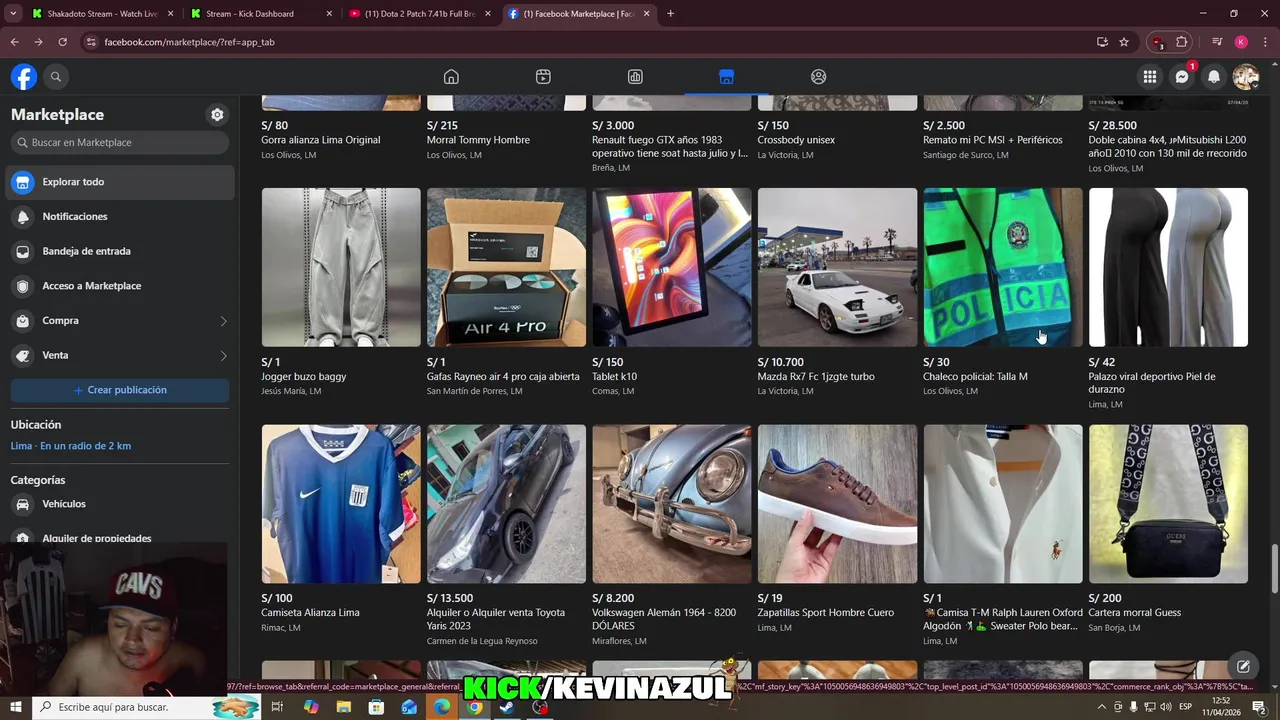The height and width of the screenshot is (720, 1280).
Task: Open Acceso a Marketplace item
Action: point(120,286)
